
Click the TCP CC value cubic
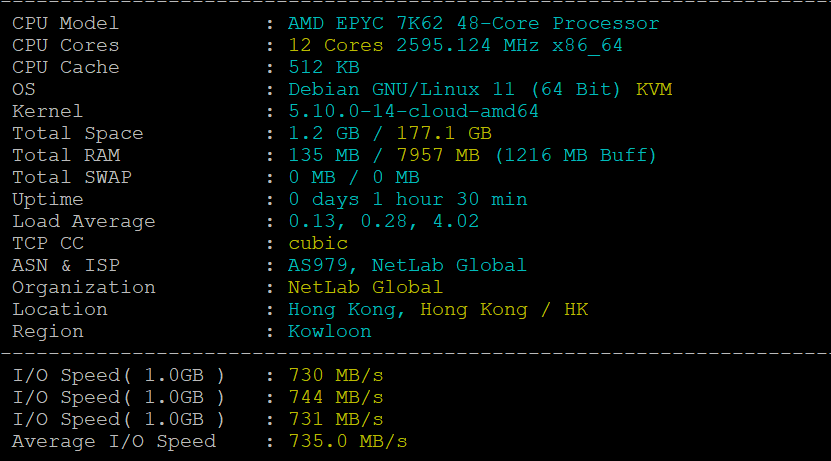318,243
